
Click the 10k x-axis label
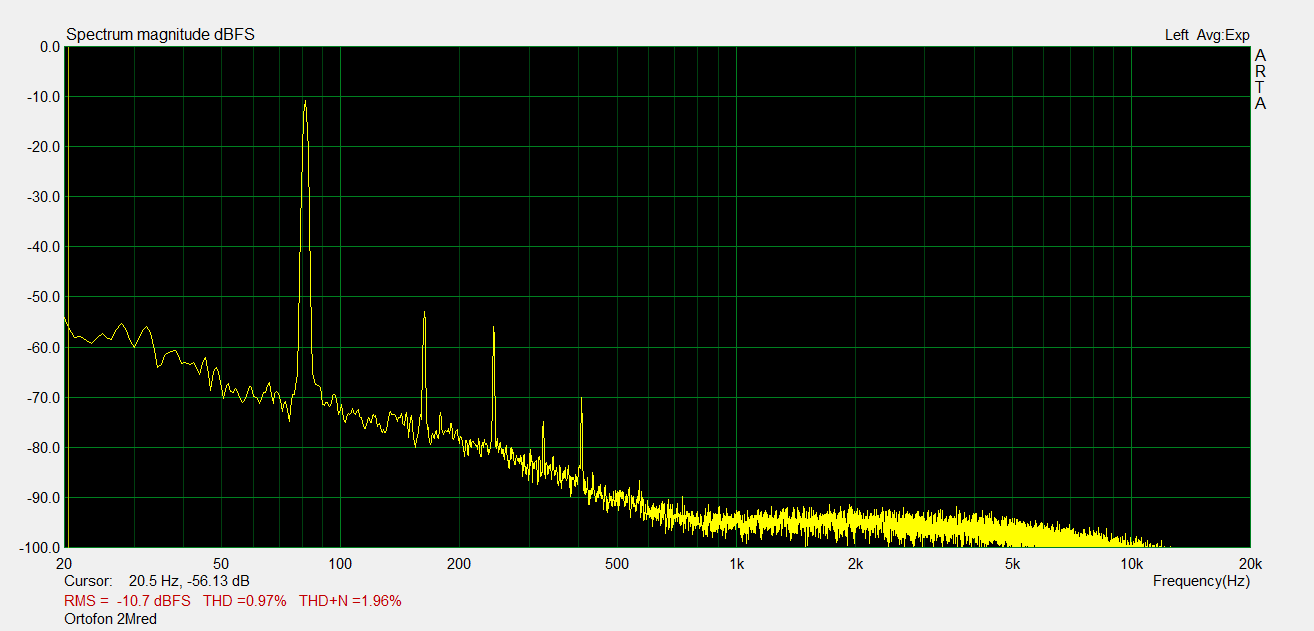point(1131,563)
